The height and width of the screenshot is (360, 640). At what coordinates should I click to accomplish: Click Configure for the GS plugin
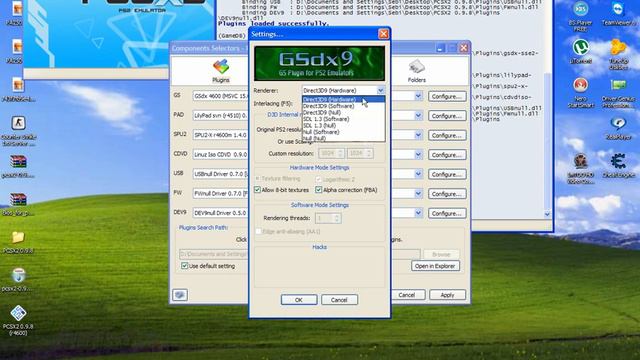(x=447, y=96)
